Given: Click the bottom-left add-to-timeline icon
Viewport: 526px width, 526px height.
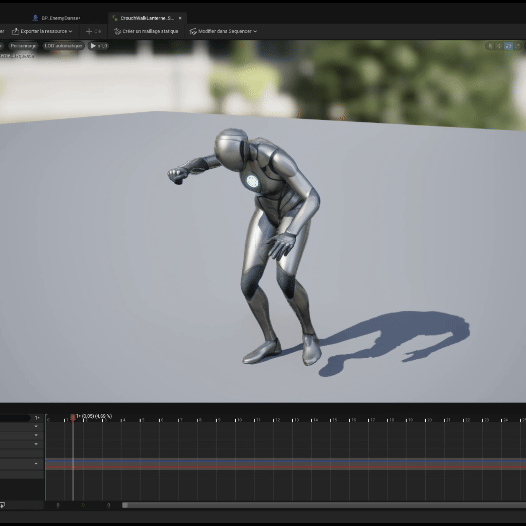Looking at the screenshot, I should pos(2,505).
